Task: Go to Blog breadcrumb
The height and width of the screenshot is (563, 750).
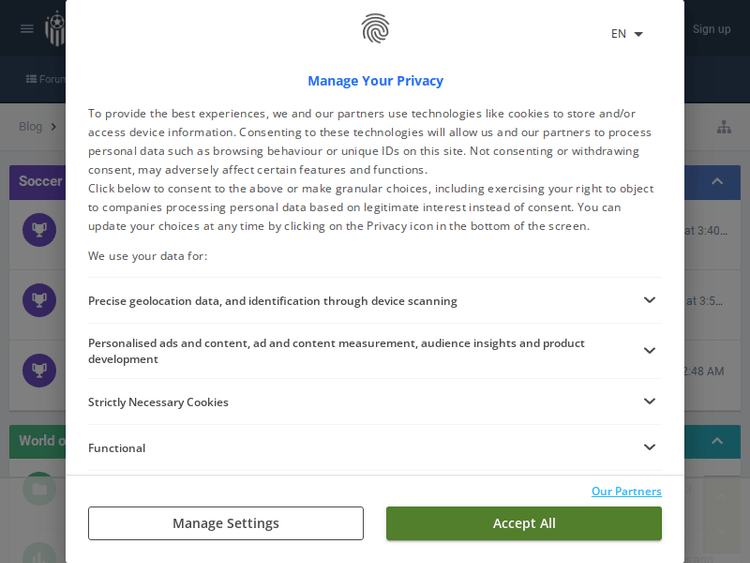Action: pyautogui.click(x=30, y=127)
